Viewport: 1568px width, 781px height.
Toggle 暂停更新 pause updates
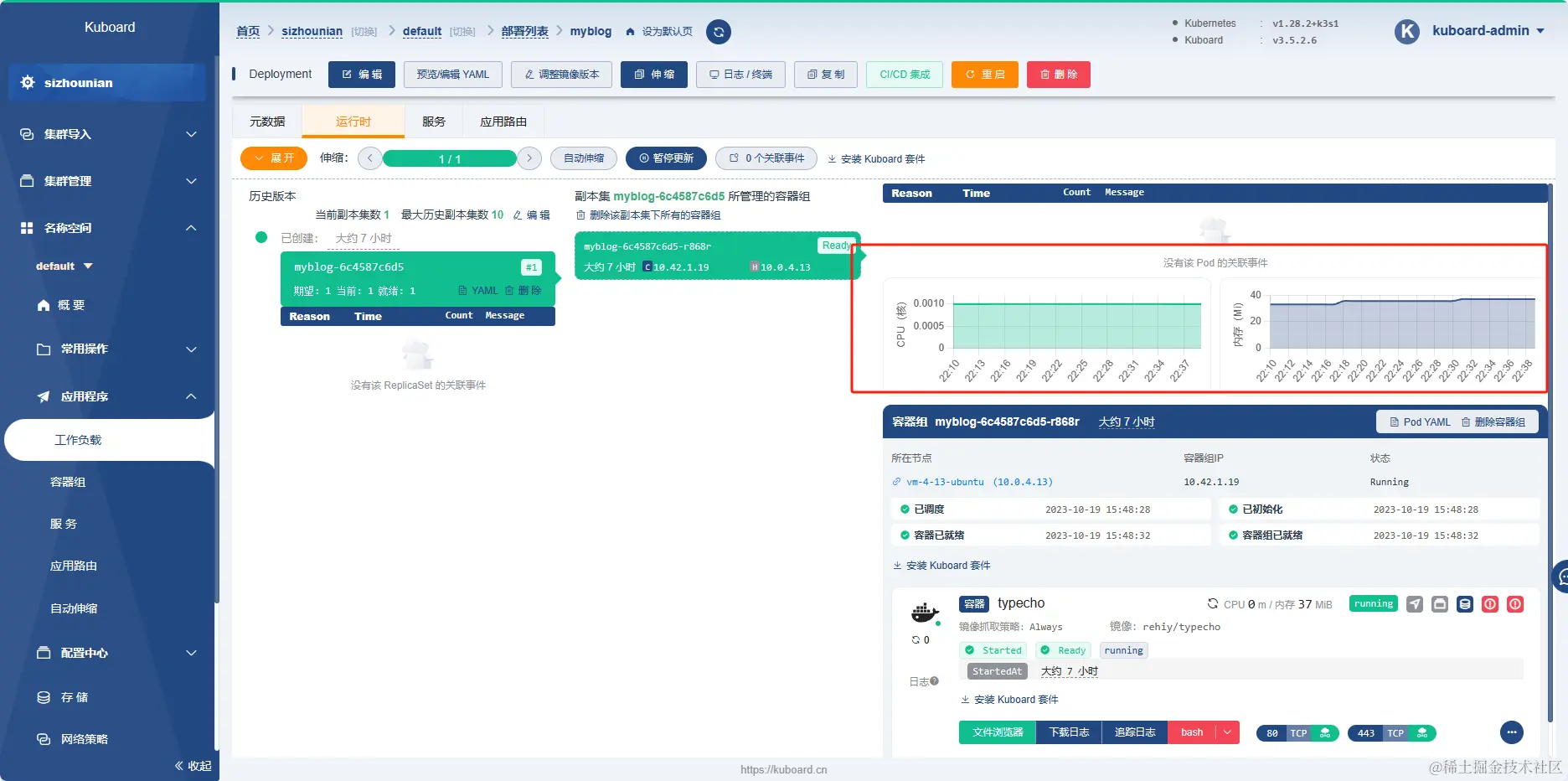point(666,158)
